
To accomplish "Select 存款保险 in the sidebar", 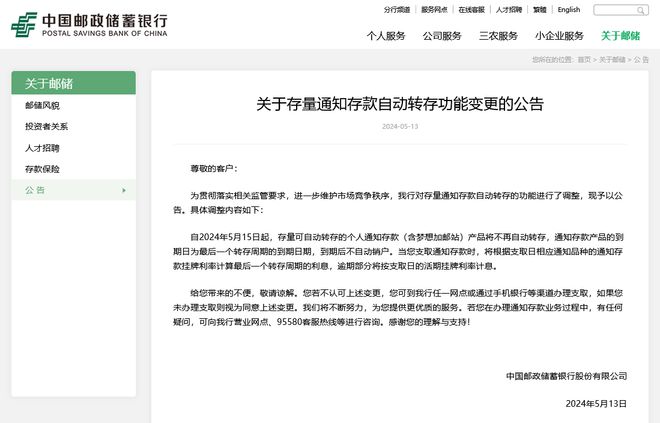I will click(42, 169).
